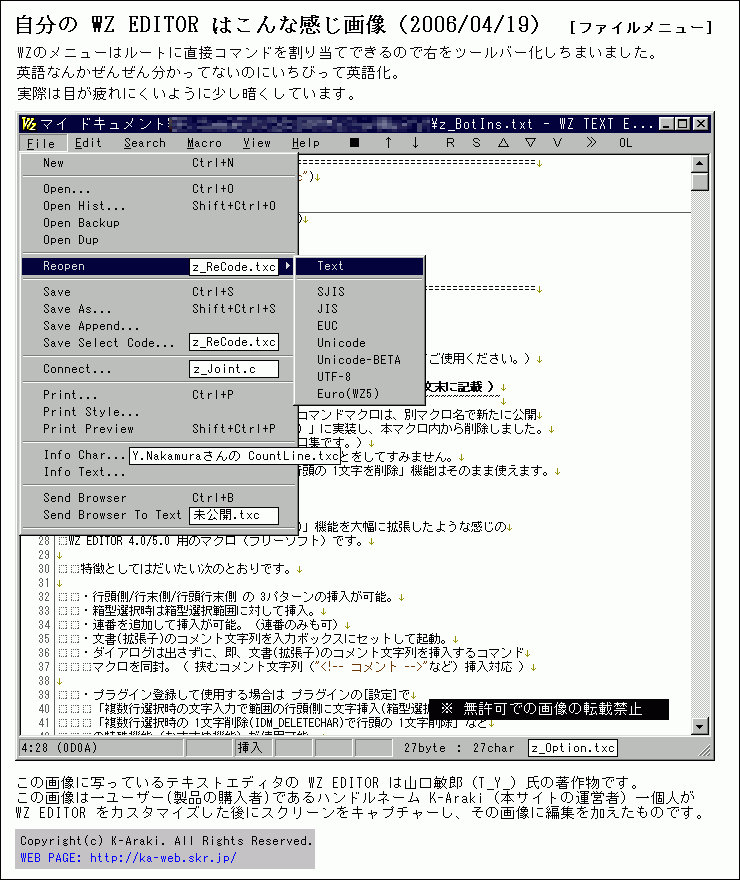Open the Help menu
The width and height of the screenshot is (740, 880).
(x=306, y=143)
